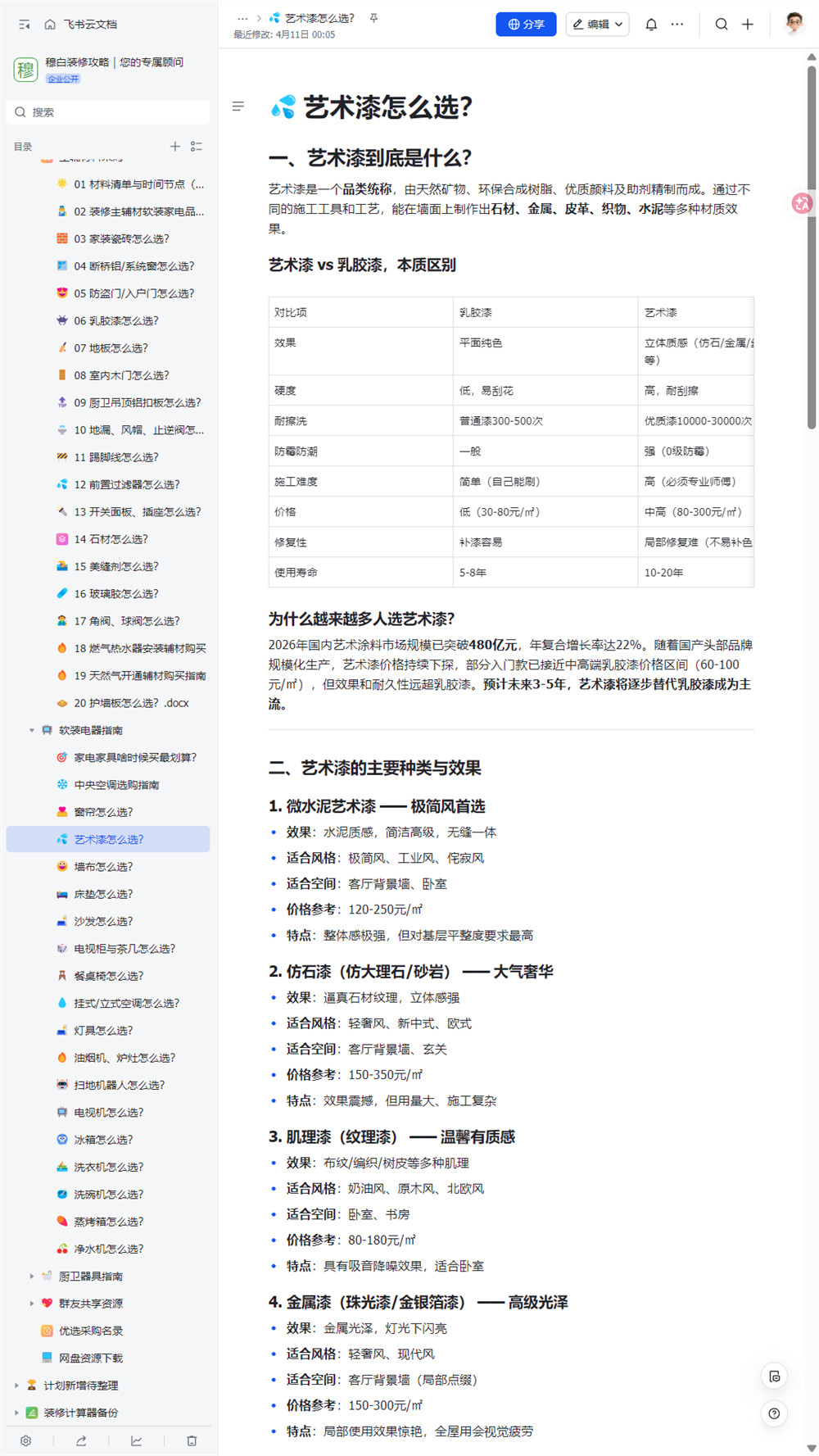This screenshot has height=1456, width=819.
Task: Click the 分享 share button
Action: (526, 25)
